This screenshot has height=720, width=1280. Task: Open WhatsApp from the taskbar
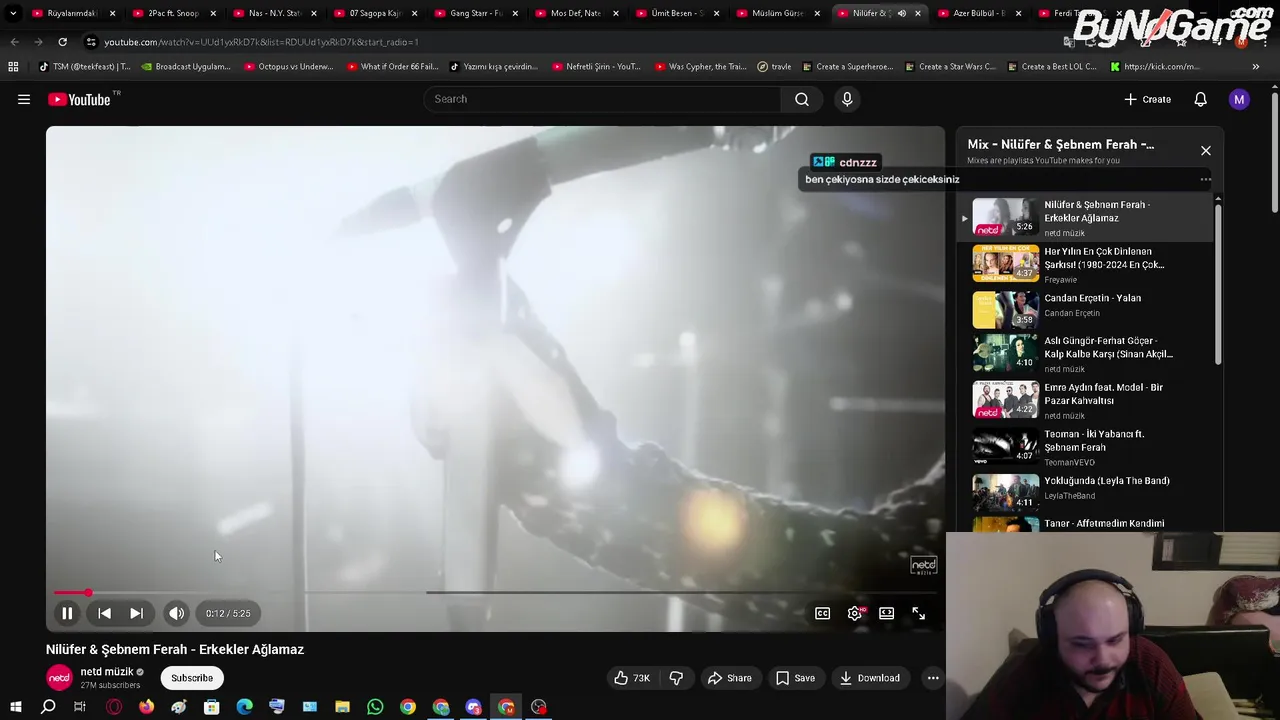click(x=375, y=707)
